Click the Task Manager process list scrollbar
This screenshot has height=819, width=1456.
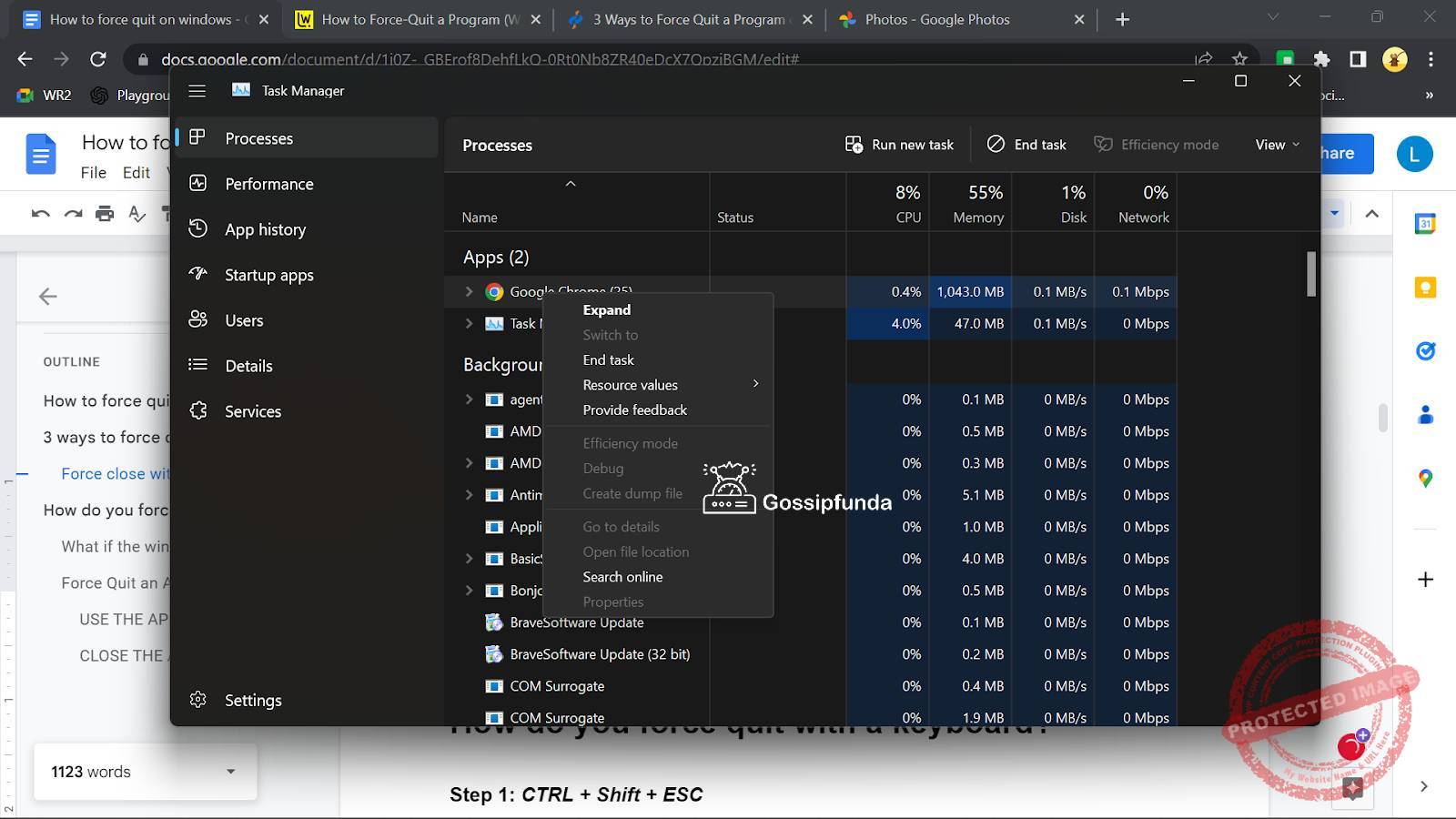[1310, 274]
